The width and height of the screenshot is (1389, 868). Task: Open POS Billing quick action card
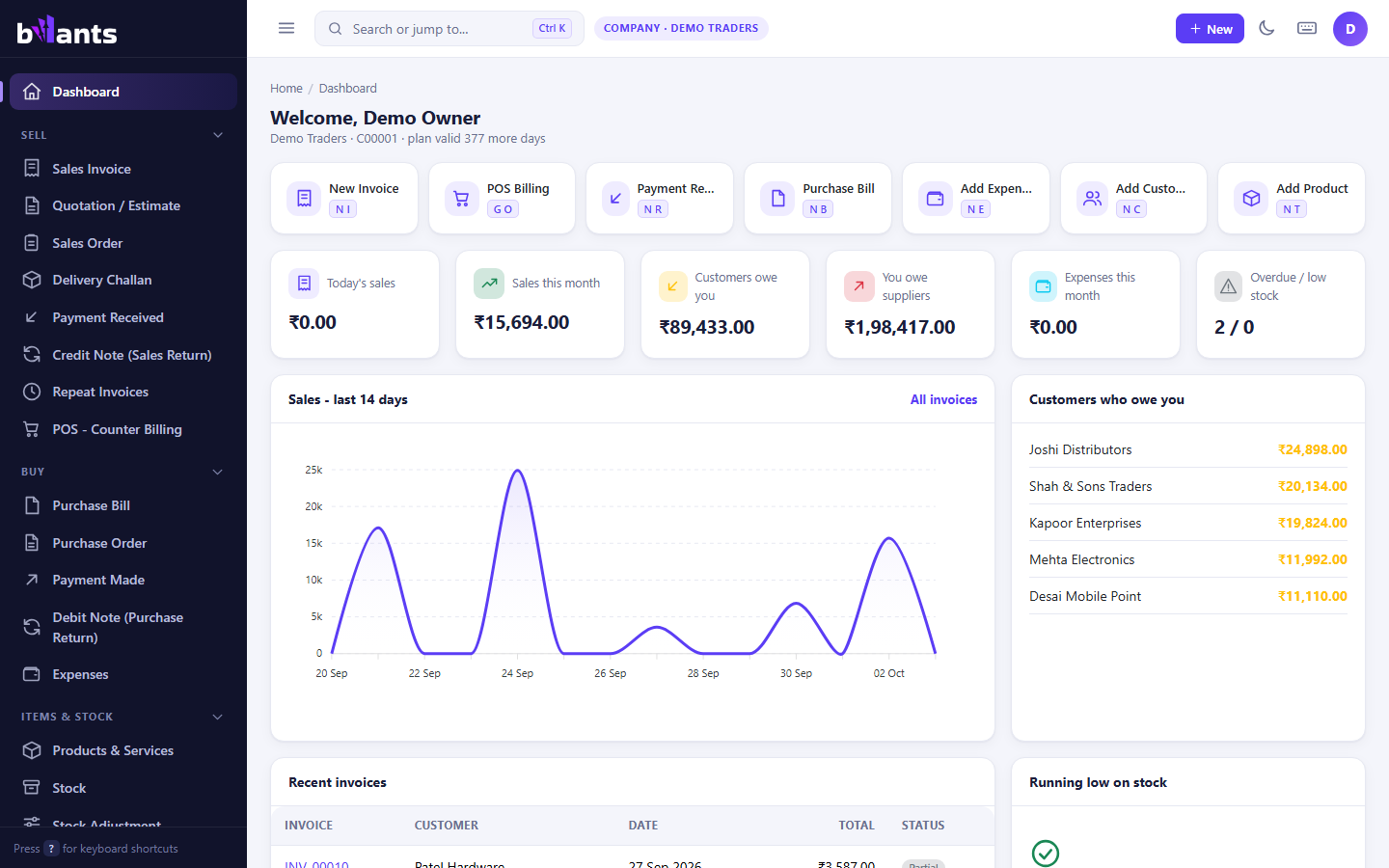(x=502, y=199)
